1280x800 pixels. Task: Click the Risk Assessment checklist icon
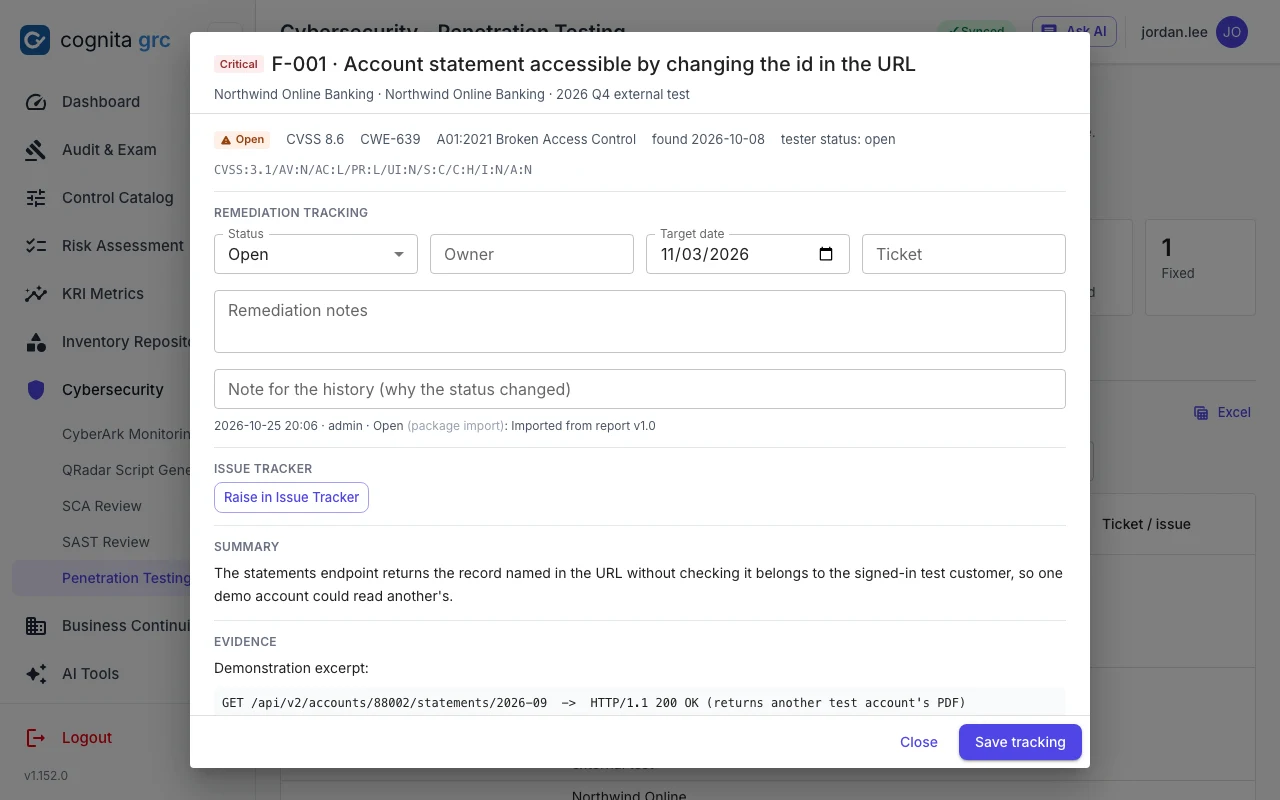point(36,246)
